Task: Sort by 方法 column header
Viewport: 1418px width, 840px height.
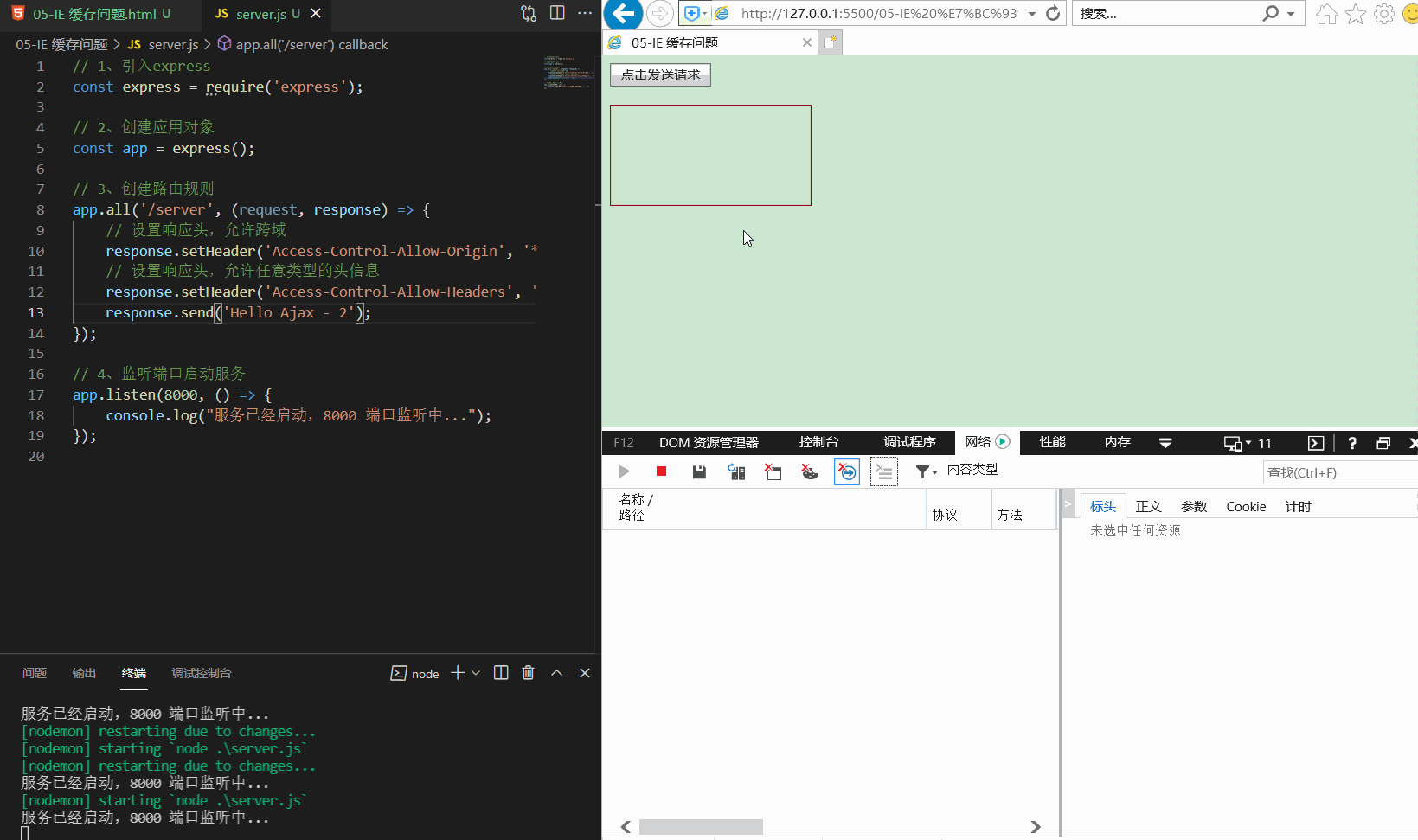Action: tap(1023, 508)
